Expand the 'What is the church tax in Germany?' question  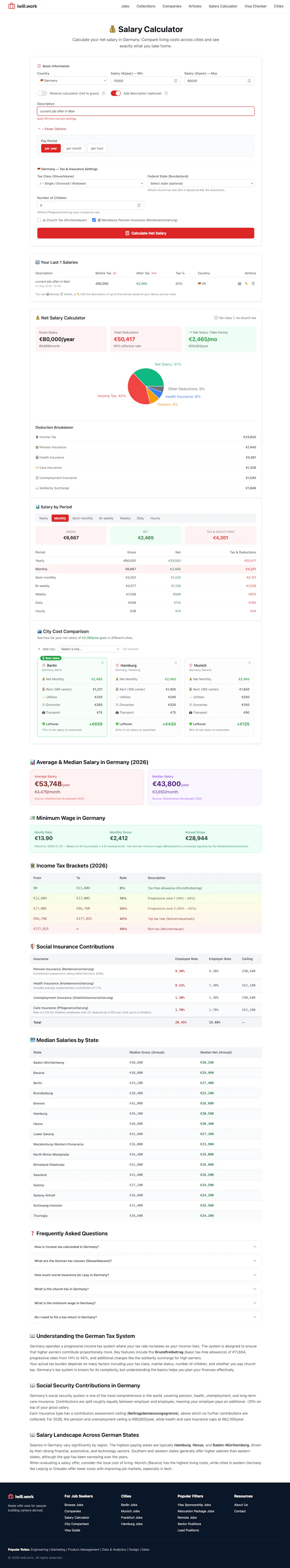click(145, 1289)
